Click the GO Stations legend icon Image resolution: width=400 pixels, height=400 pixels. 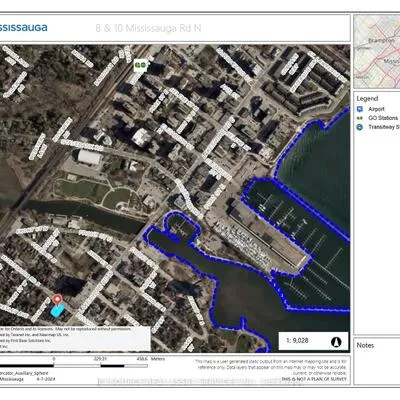(359, 118)
